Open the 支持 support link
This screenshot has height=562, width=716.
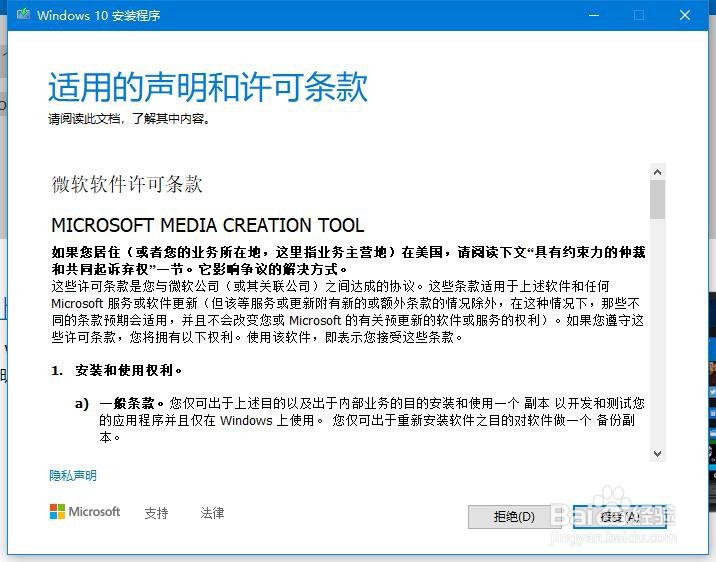point(156,513)
